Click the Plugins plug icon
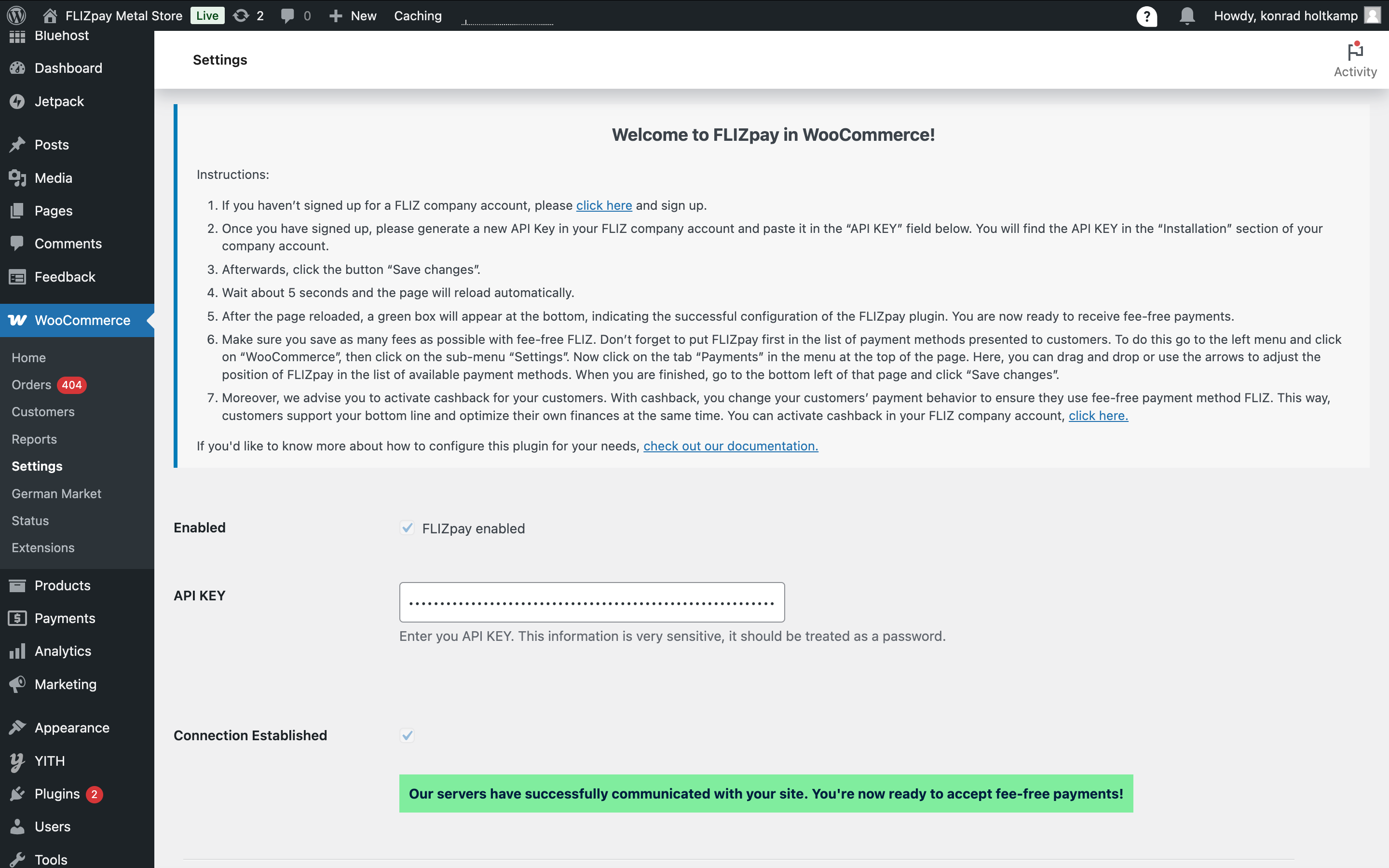This screenshot has height=868, width=1389. (x=17, y=793)
